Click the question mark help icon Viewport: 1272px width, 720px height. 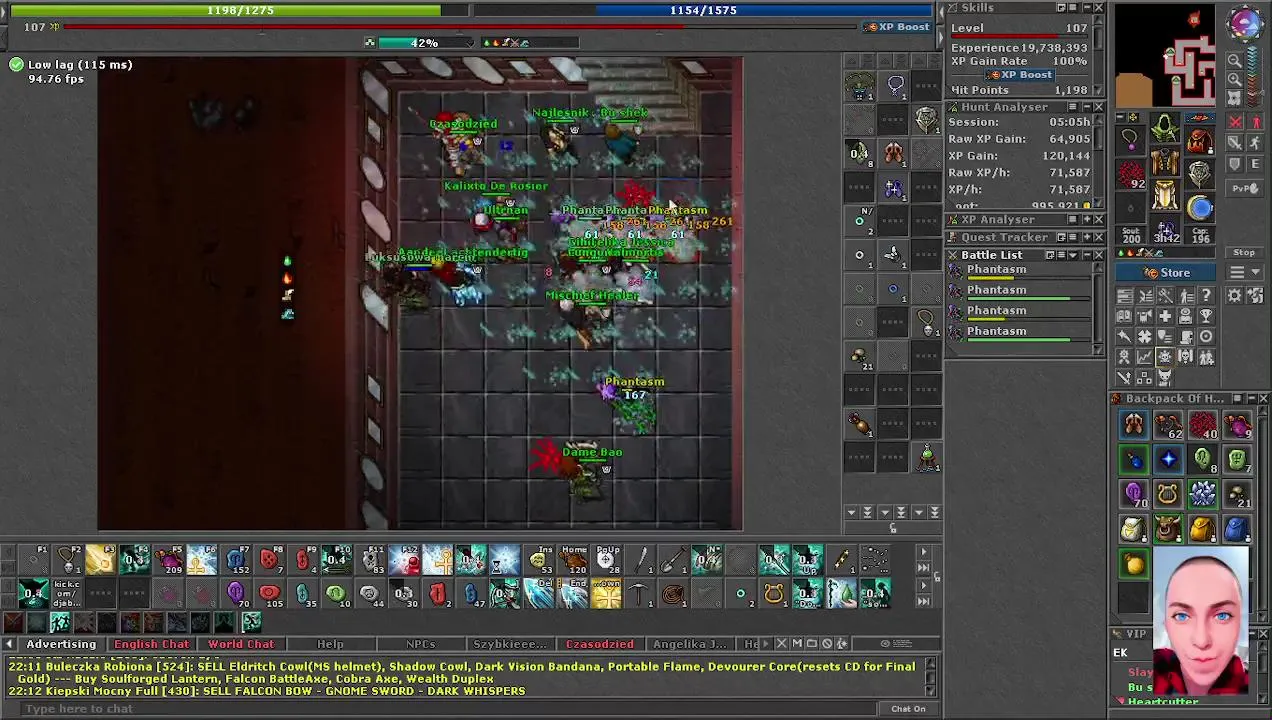coord(1205,295)
